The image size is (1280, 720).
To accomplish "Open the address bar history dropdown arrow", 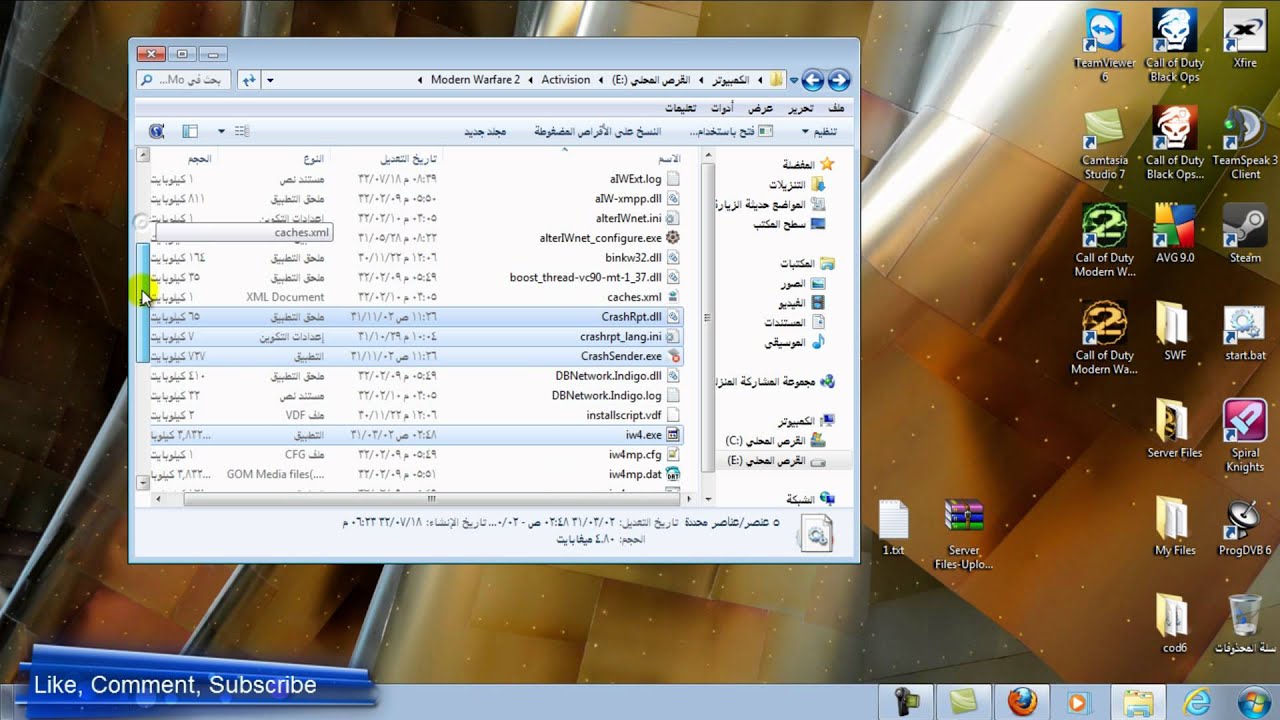I will click(270, 80).
